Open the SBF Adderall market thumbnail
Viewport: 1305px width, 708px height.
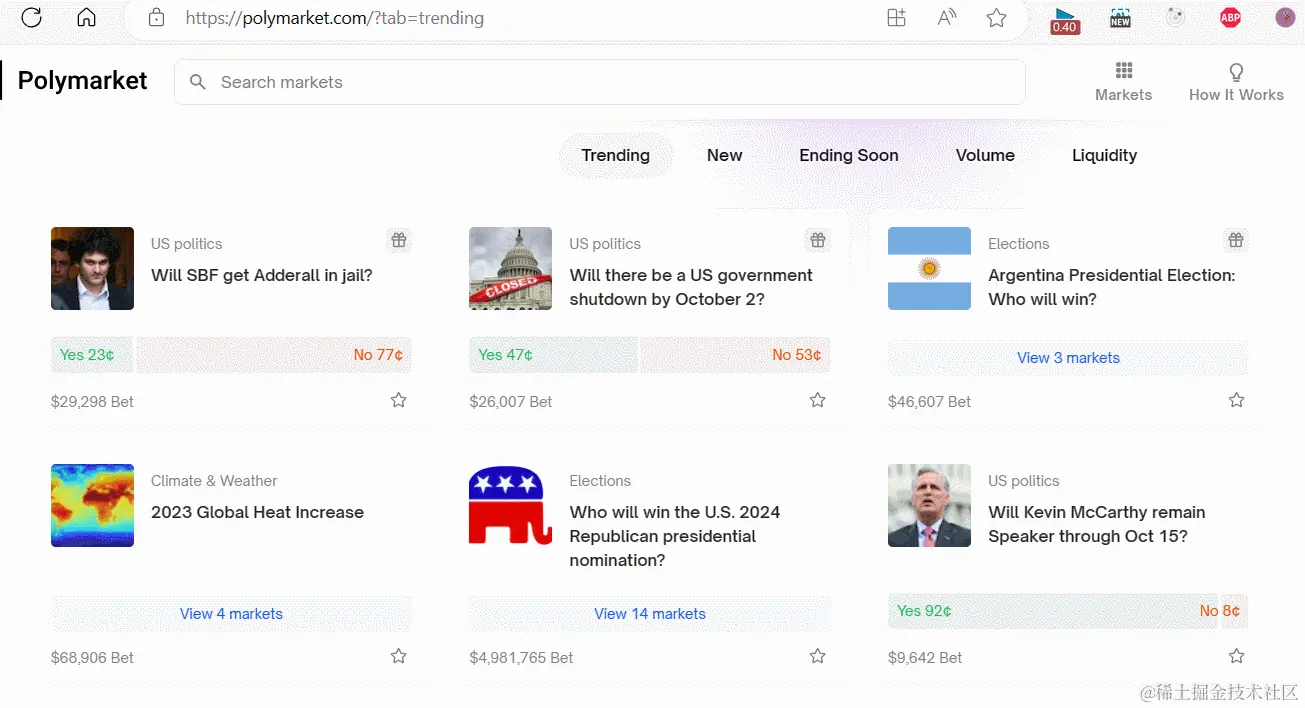click(x=92, y=268)
